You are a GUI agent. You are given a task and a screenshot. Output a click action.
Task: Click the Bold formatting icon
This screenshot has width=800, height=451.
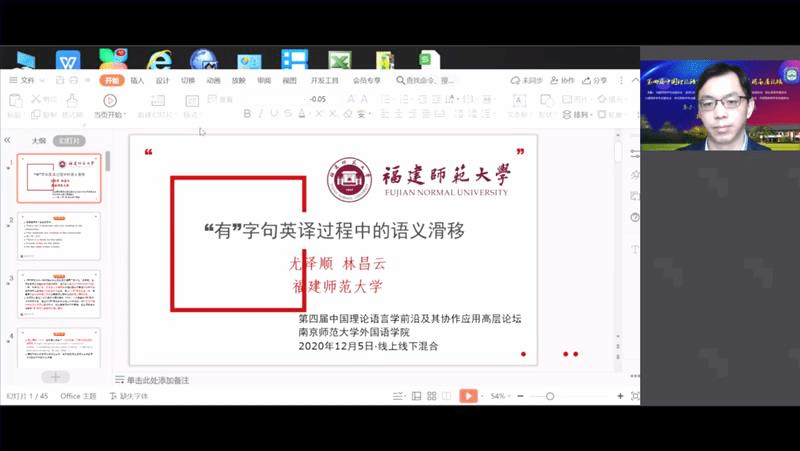pyautogui.click(x=247, y=114)
